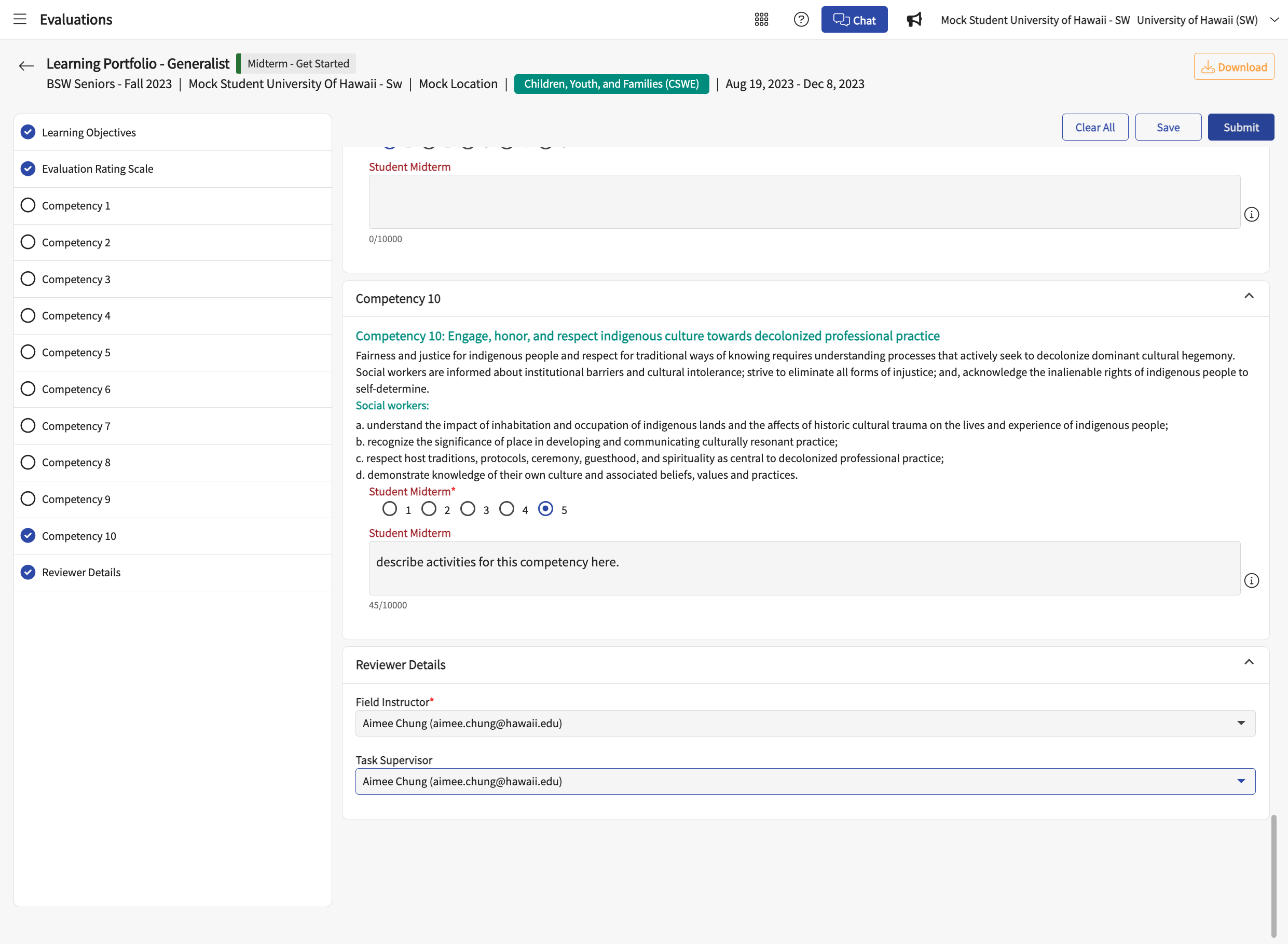Select rating 2 for Competency 10

[429, 509]
